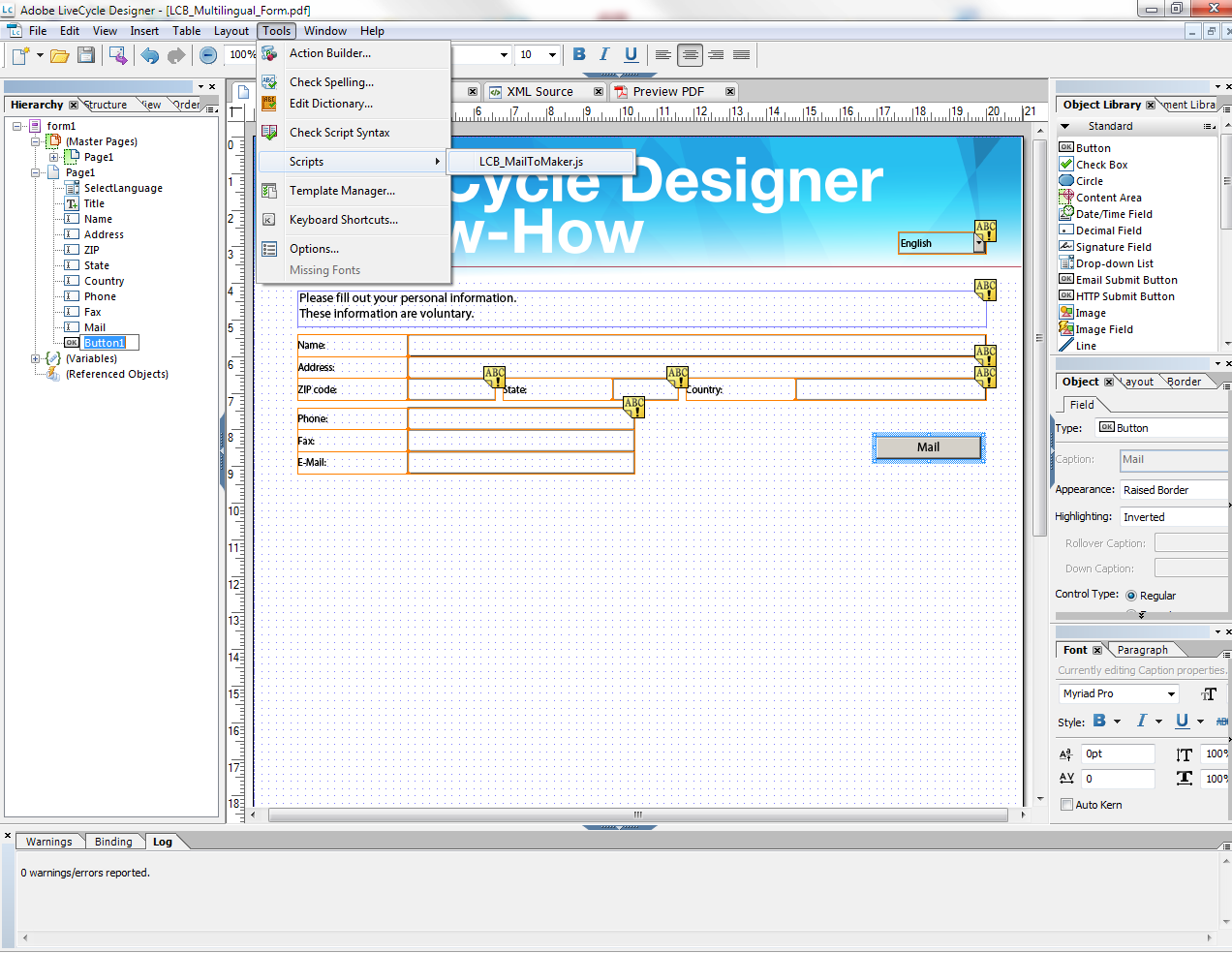Click the Redo arrow icon
This screenshot has height=953, width=1232.
[175, 55]
